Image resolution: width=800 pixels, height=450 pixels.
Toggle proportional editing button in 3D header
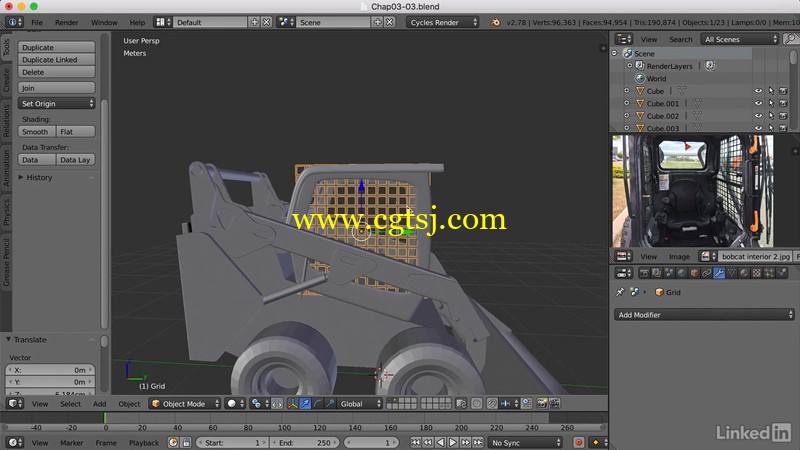point(477,404)
